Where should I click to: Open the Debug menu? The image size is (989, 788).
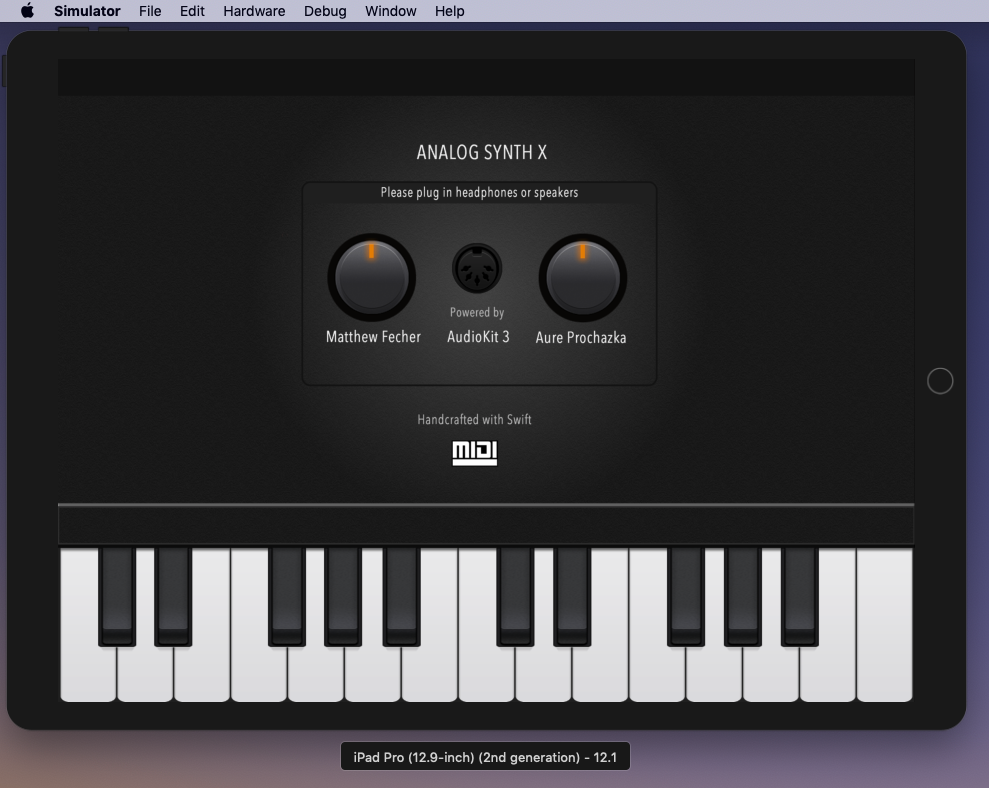(x=325, y=11)
